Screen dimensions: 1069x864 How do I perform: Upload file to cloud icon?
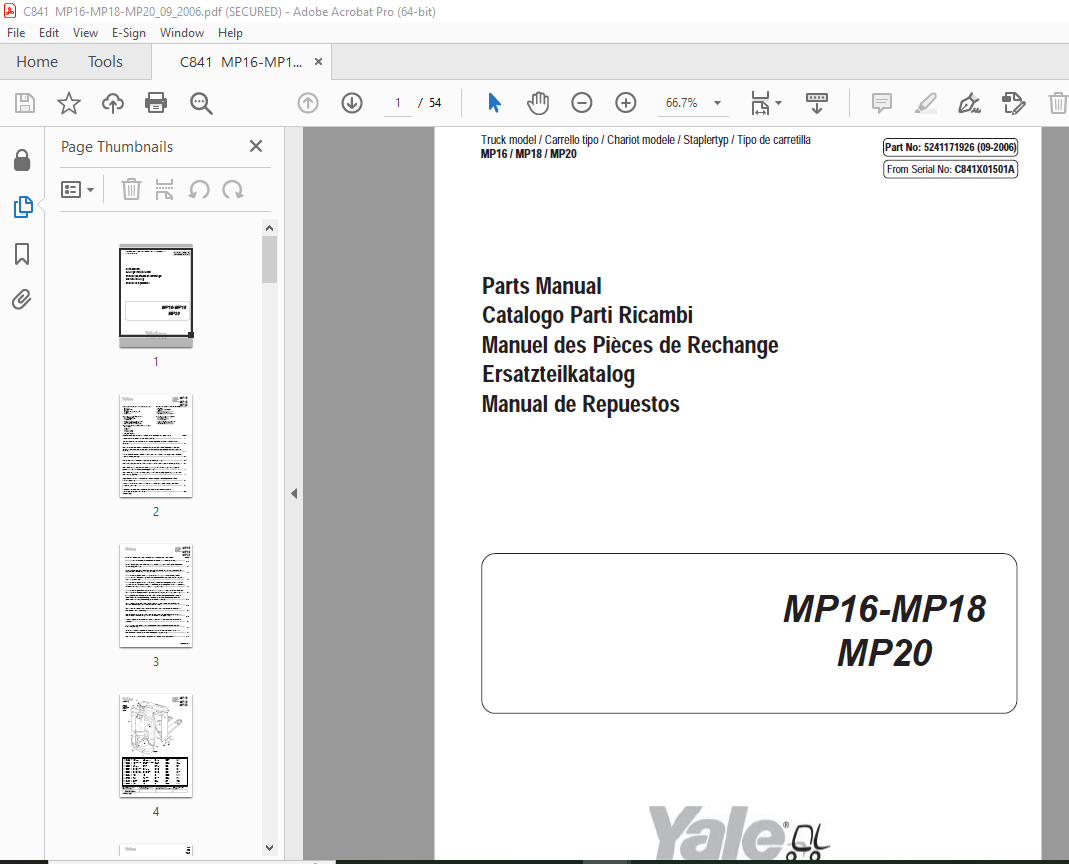[112, 103]
